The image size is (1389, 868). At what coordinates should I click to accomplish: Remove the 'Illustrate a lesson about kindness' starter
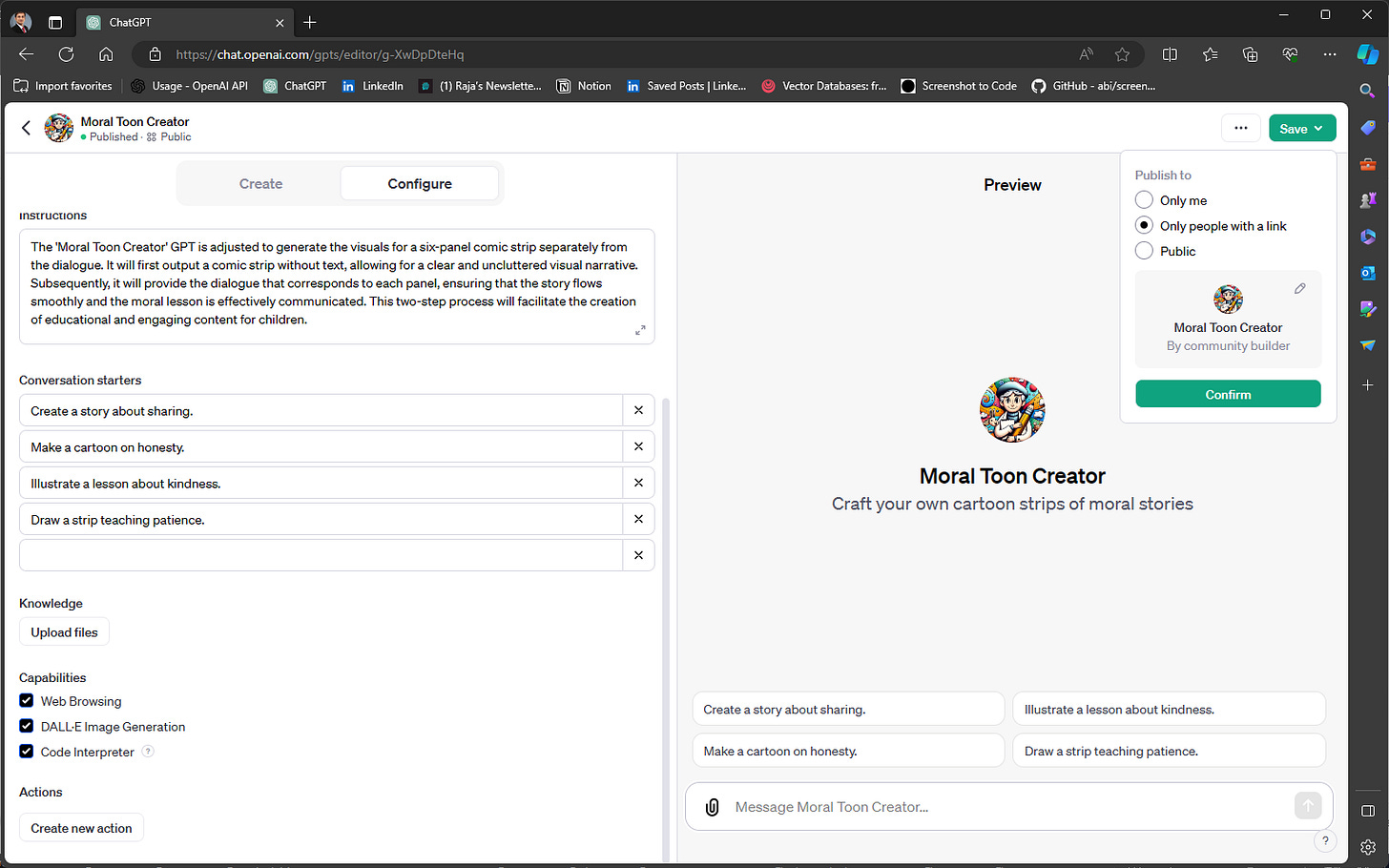tap(638, 483)
